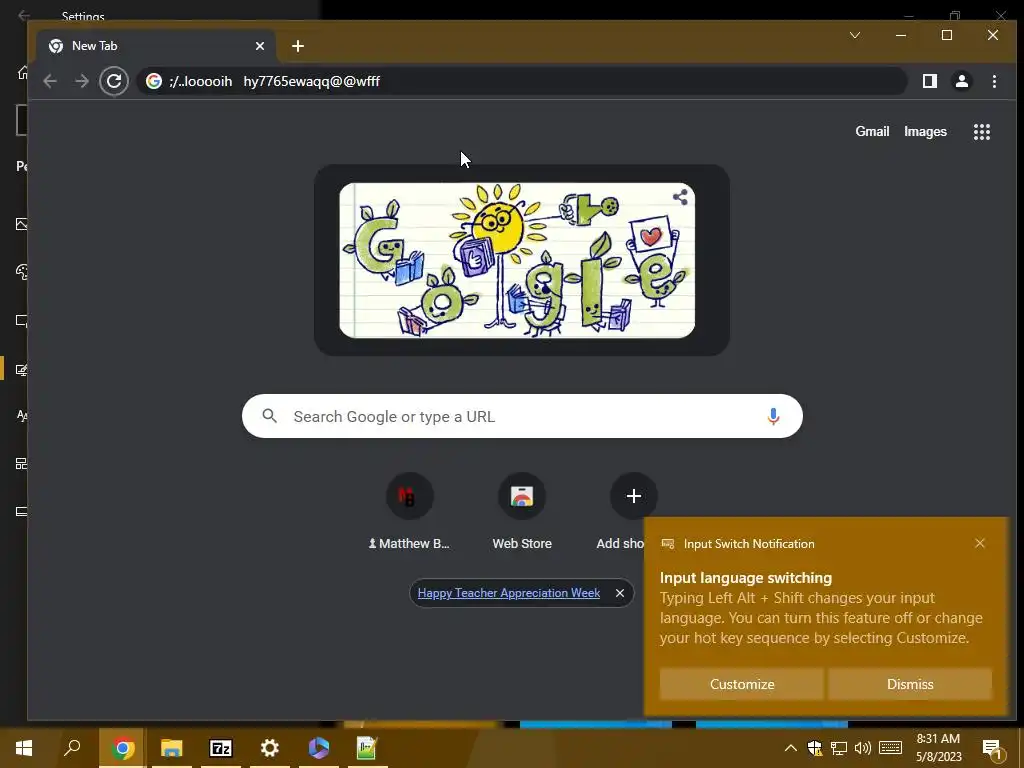Open the Images link
The image size is (1024, 768).
tap(925, 131)
